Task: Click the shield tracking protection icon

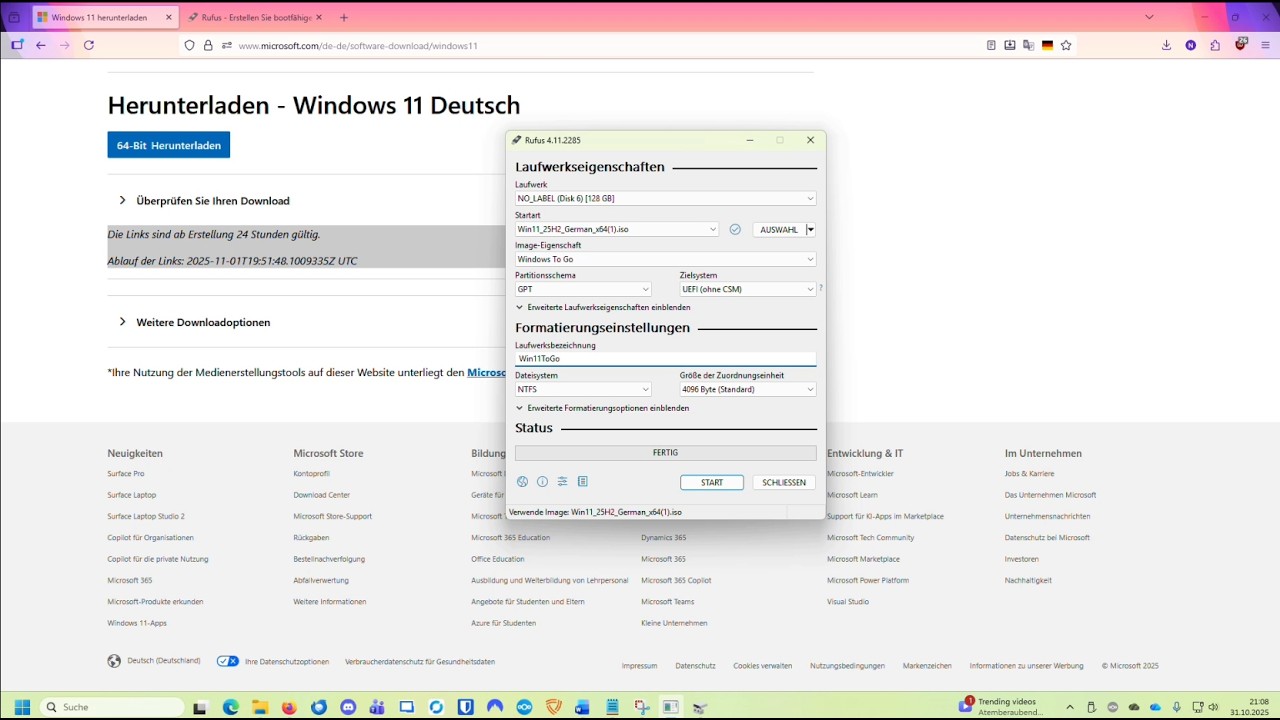Action: [189, 45]
